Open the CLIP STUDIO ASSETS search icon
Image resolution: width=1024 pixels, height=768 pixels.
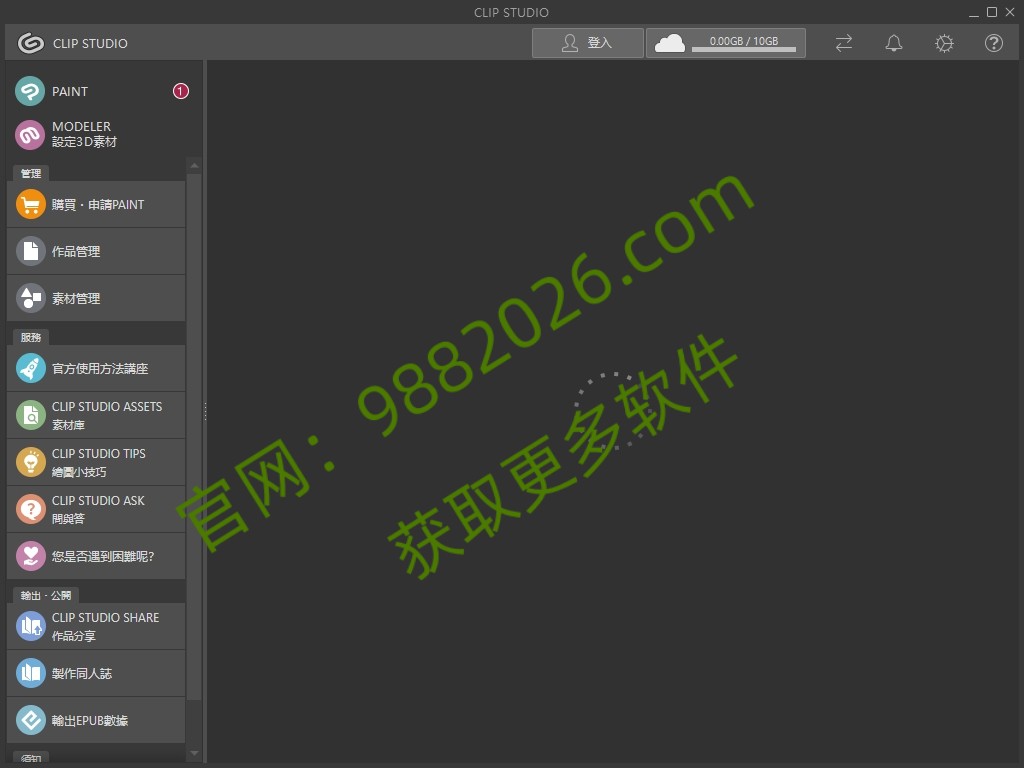(x=30, y=415)
